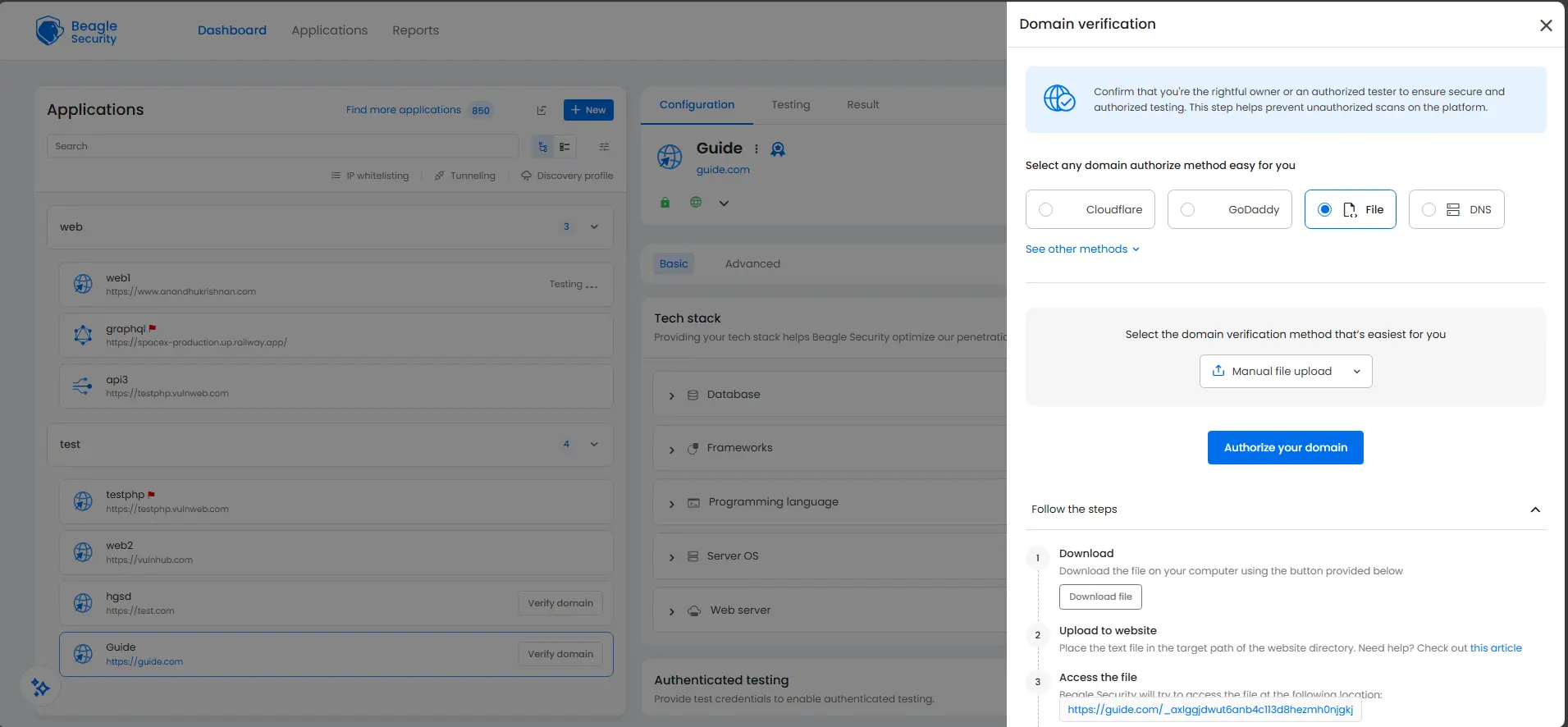
Task: Click the Beagle Security logo
Action: [76, 31]
